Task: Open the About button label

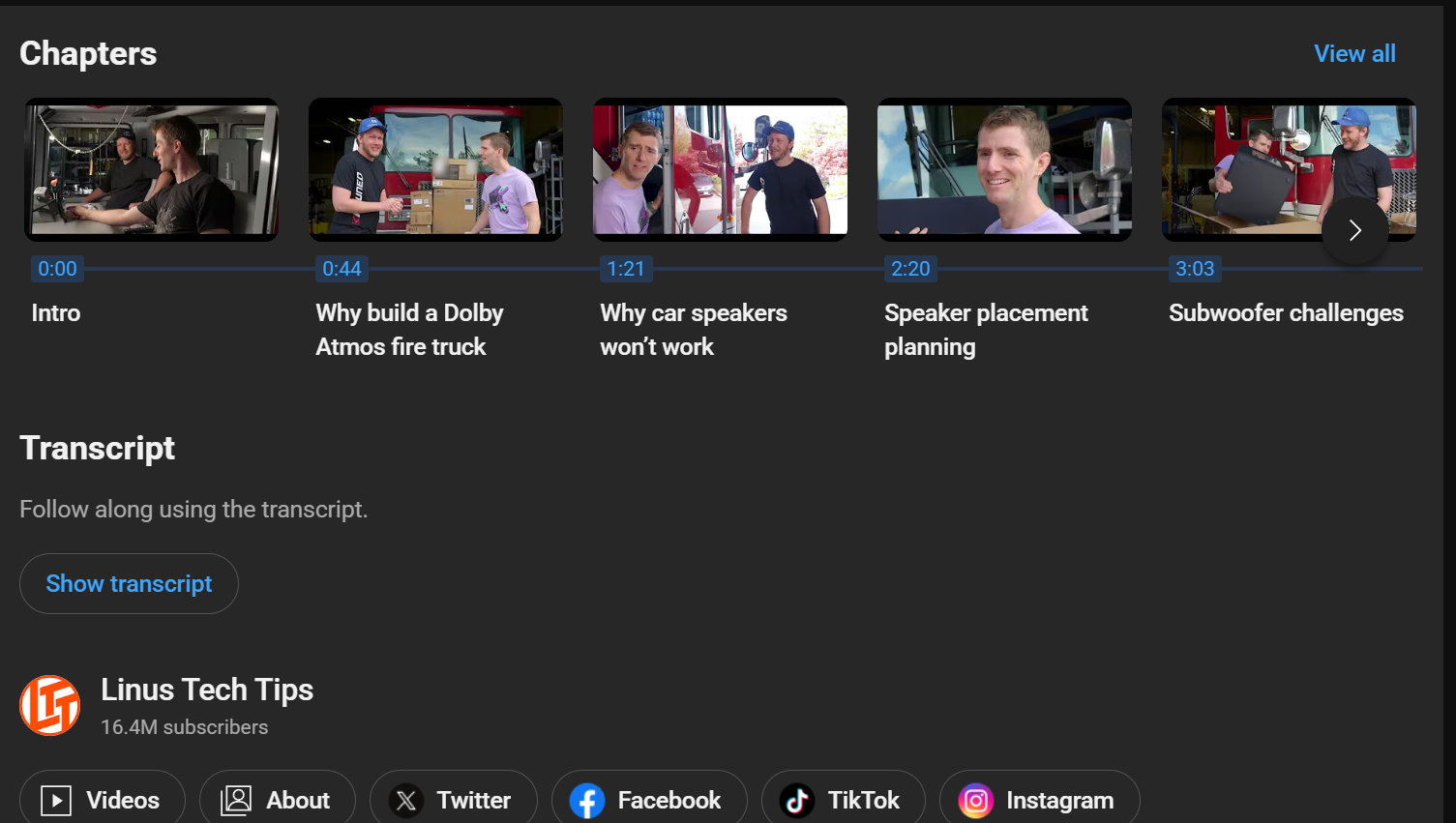Action: click(298, 801)
